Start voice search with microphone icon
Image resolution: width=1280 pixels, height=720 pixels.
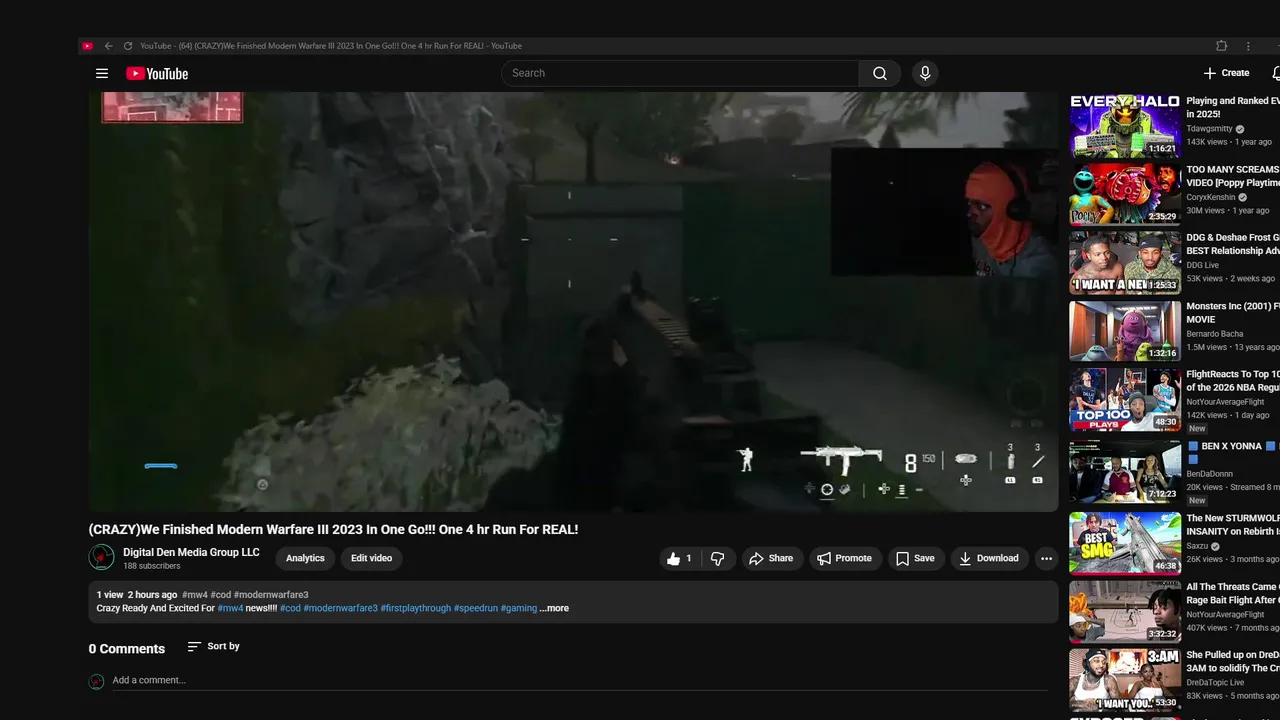[925, 73]
